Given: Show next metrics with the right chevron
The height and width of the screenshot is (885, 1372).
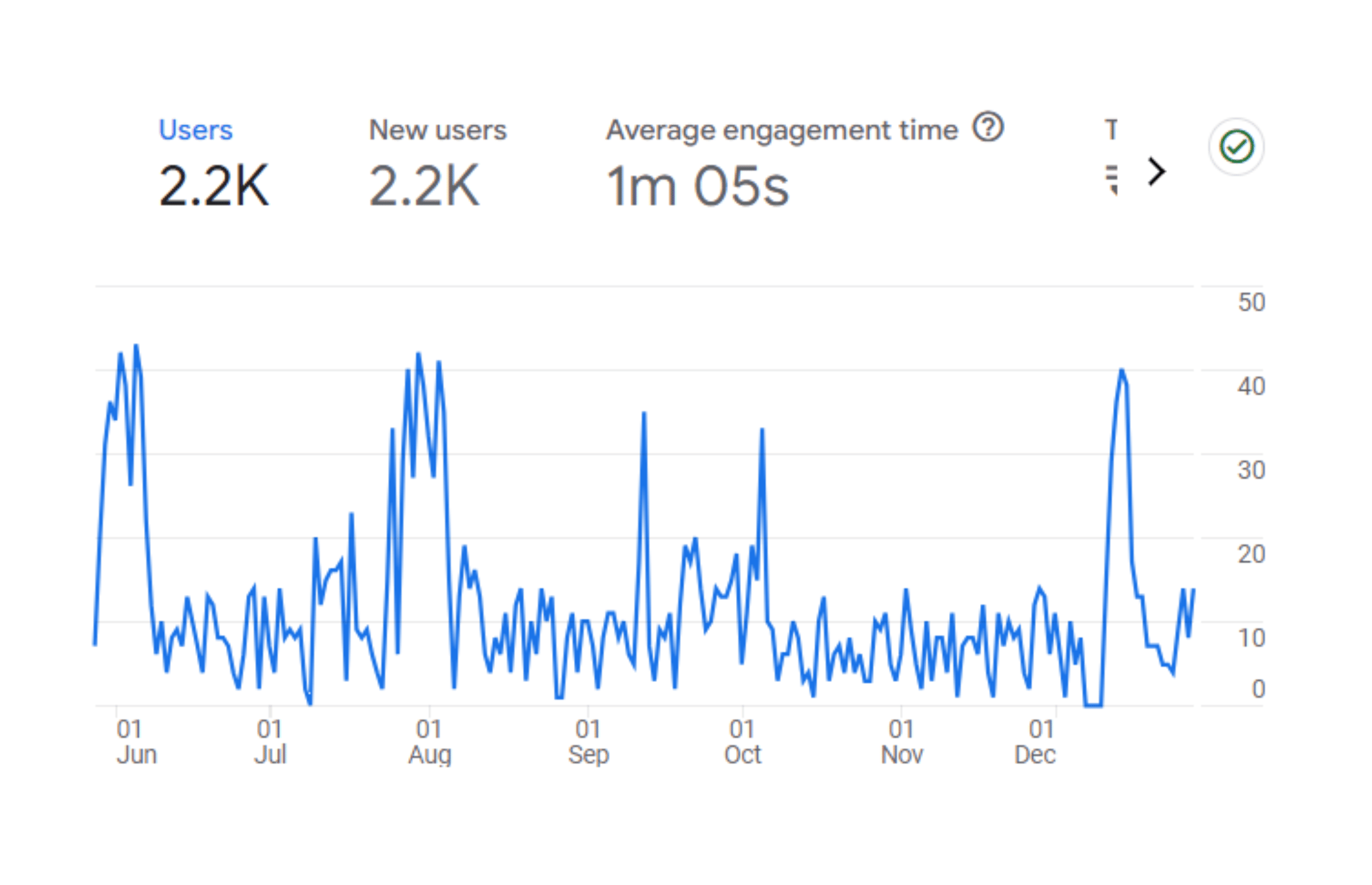Looking at the screenshot, I should (x=1156, y=171).
